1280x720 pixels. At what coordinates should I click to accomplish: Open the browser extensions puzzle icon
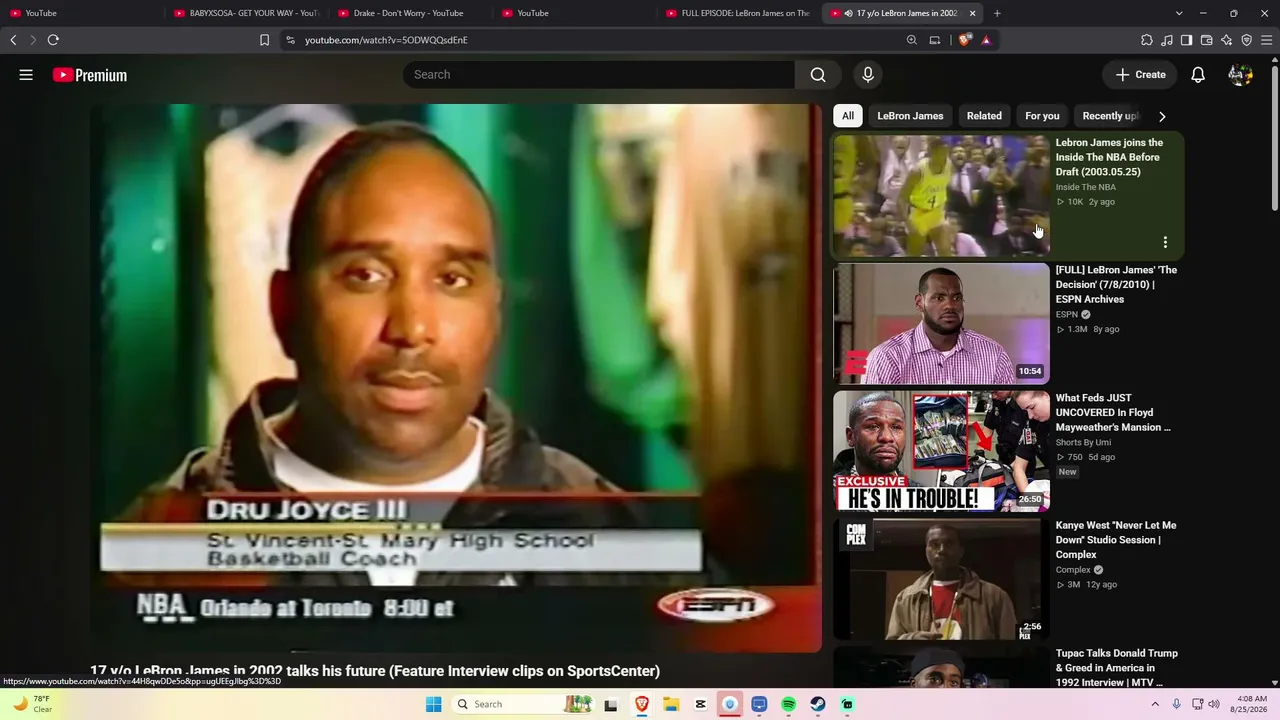(x=1147, y=40)
